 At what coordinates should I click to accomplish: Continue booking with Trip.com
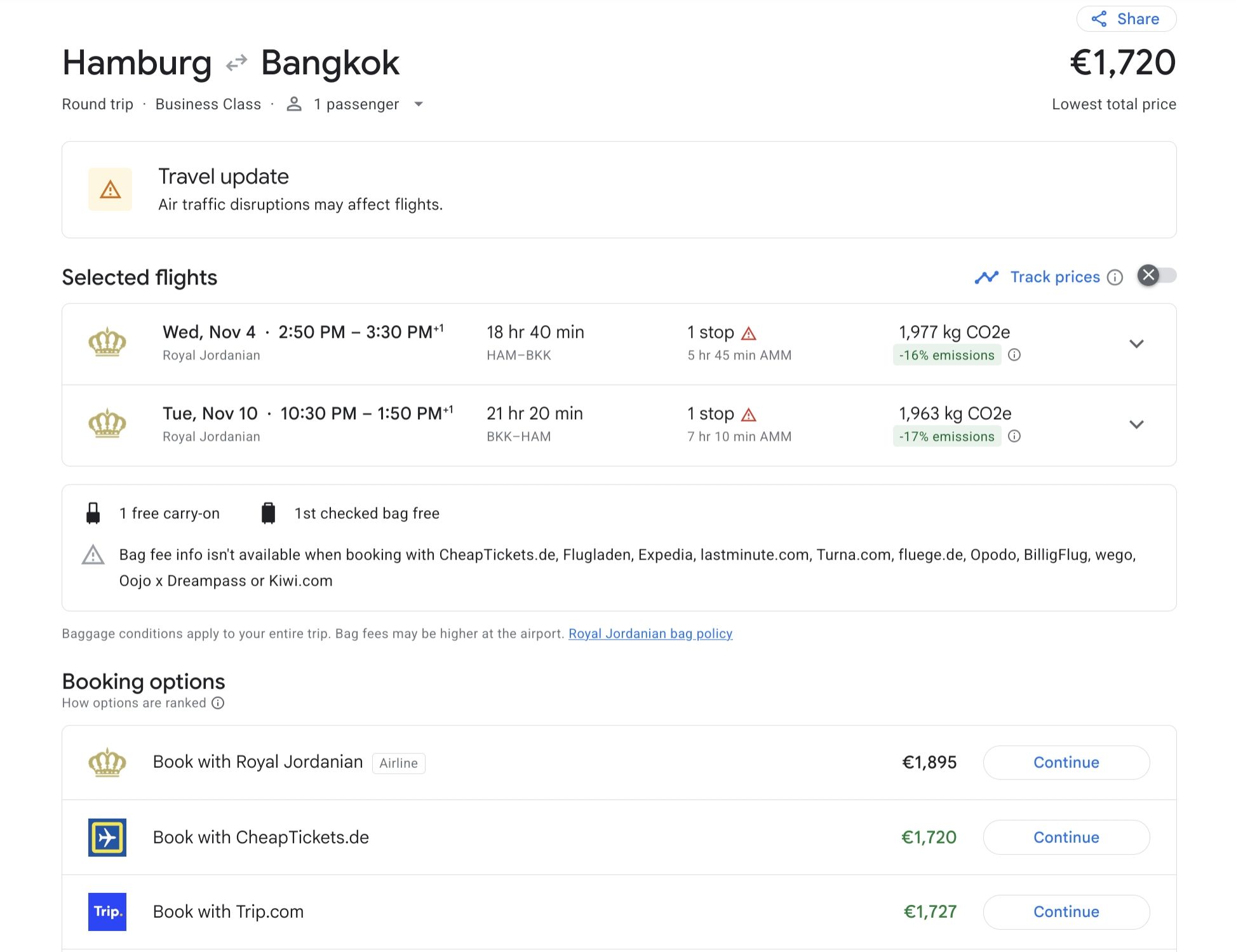pyautogui.click(x=1066, y=912)
